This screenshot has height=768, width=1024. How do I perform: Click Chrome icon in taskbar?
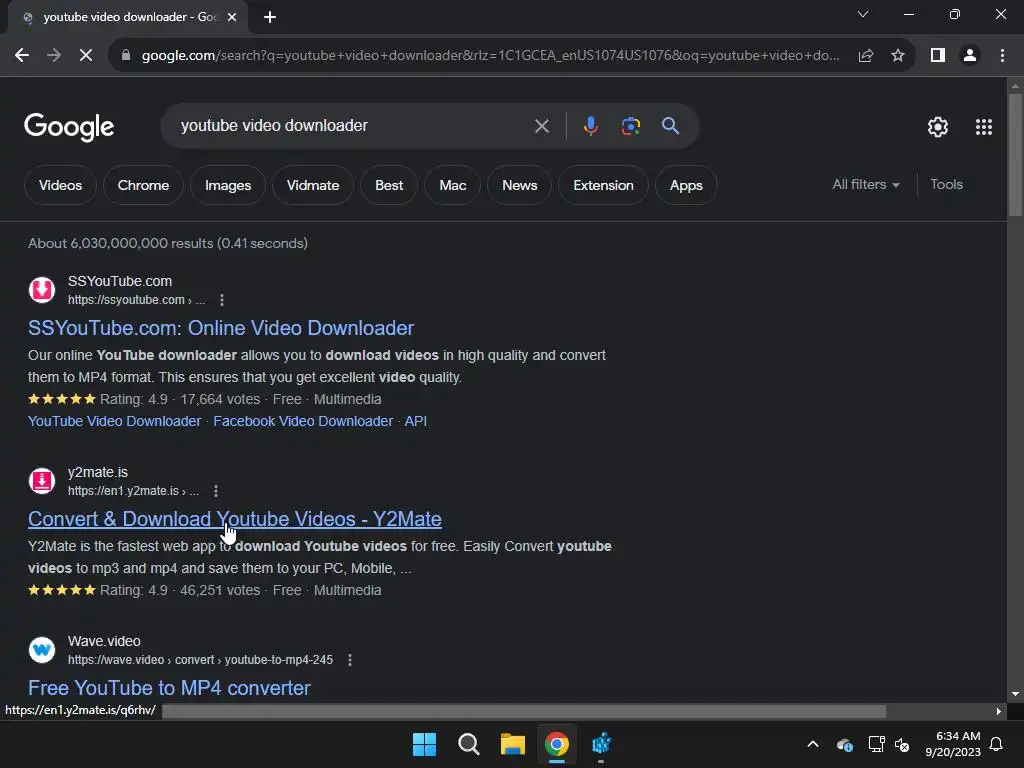tap(556, 744)
